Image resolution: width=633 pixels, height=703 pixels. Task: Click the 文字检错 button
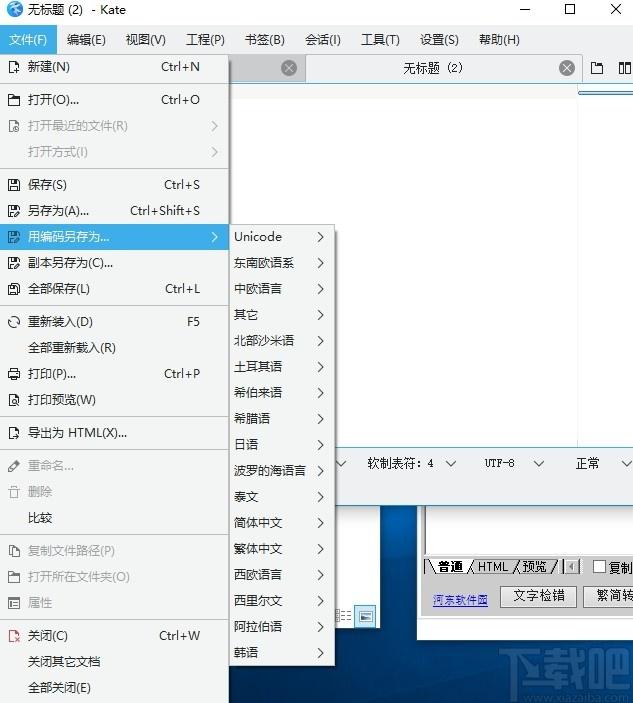click(538, 596)
